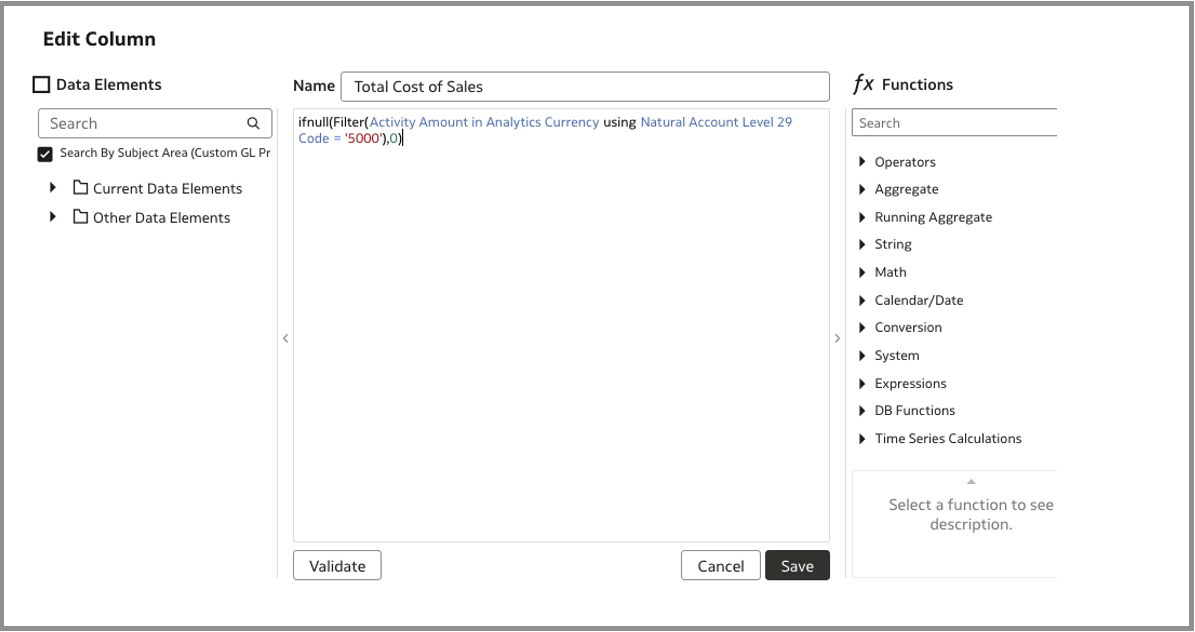Toggle the Data Elements checkbox

(x=42, y=86)
